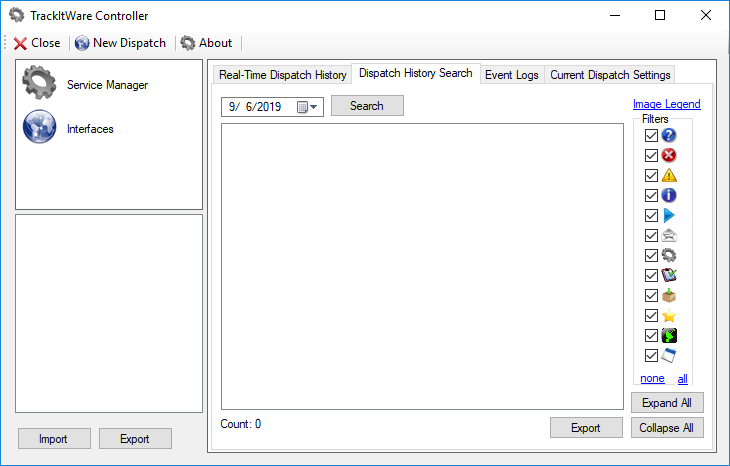Image resolution: width=730 pixels, height=466 pixels.
Task: Click the blue question mark filter icon
Action: coord(669,135)
